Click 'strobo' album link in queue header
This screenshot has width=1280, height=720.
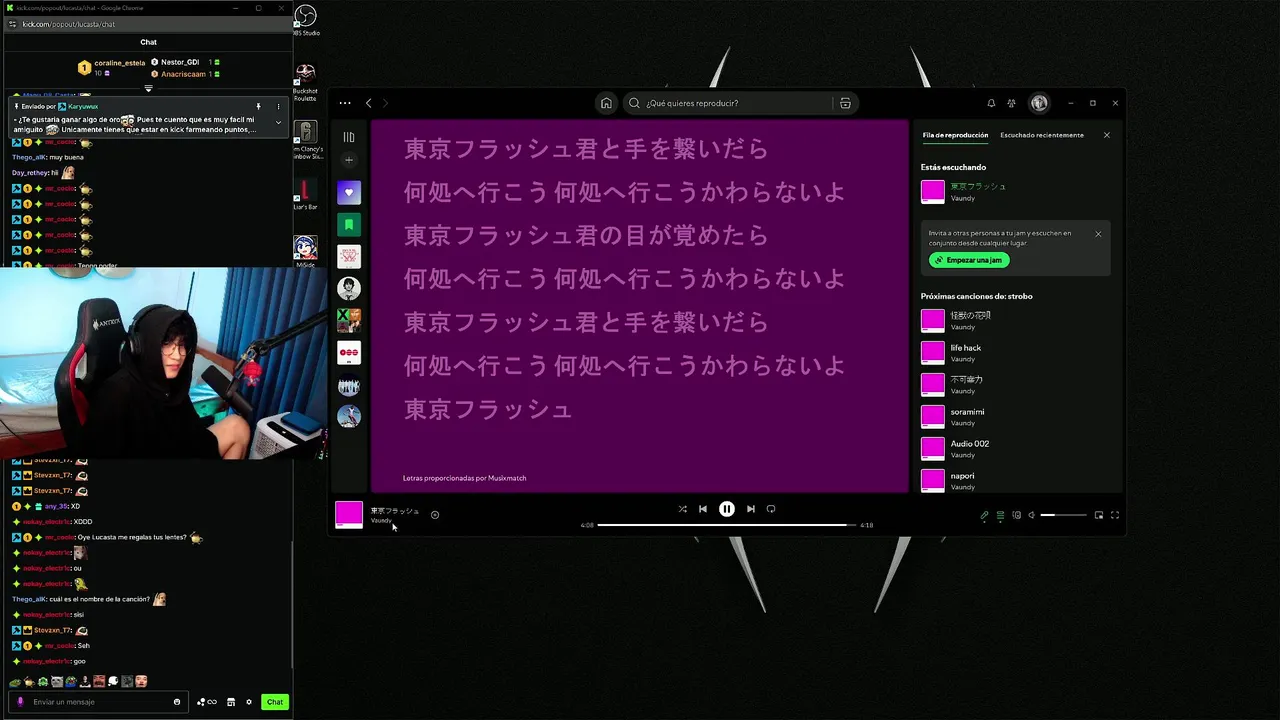[1020, 296]
